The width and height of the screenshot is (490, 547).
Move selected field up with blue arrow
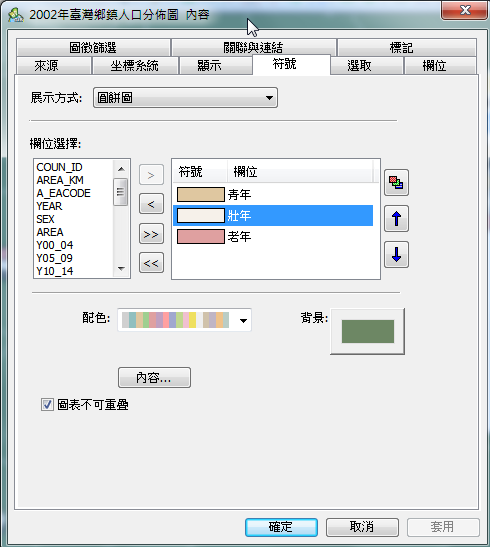pyautogui.click(x=396, y=219)
